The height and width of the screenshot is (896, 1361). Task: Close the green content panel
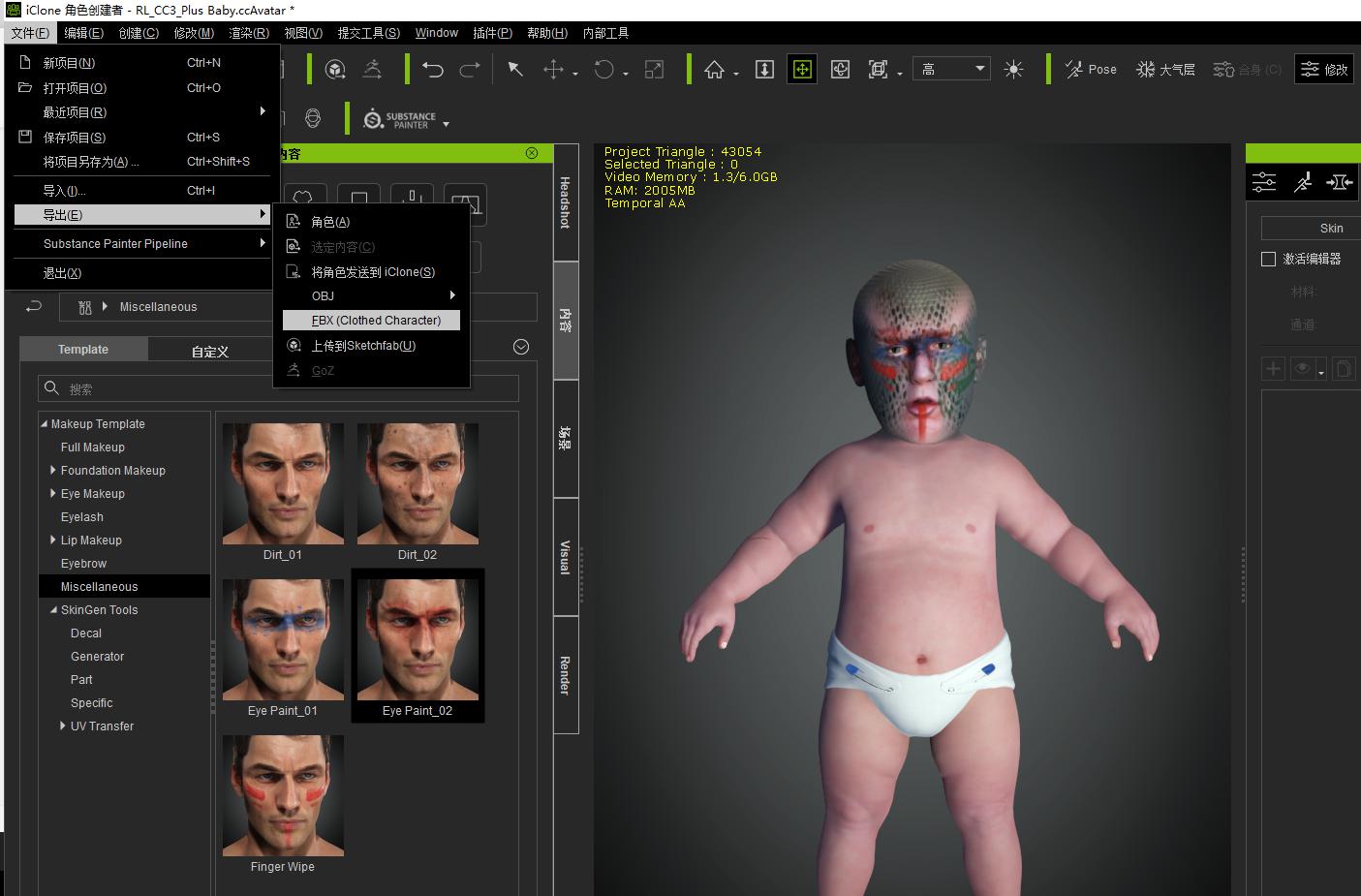pos(532,153)
